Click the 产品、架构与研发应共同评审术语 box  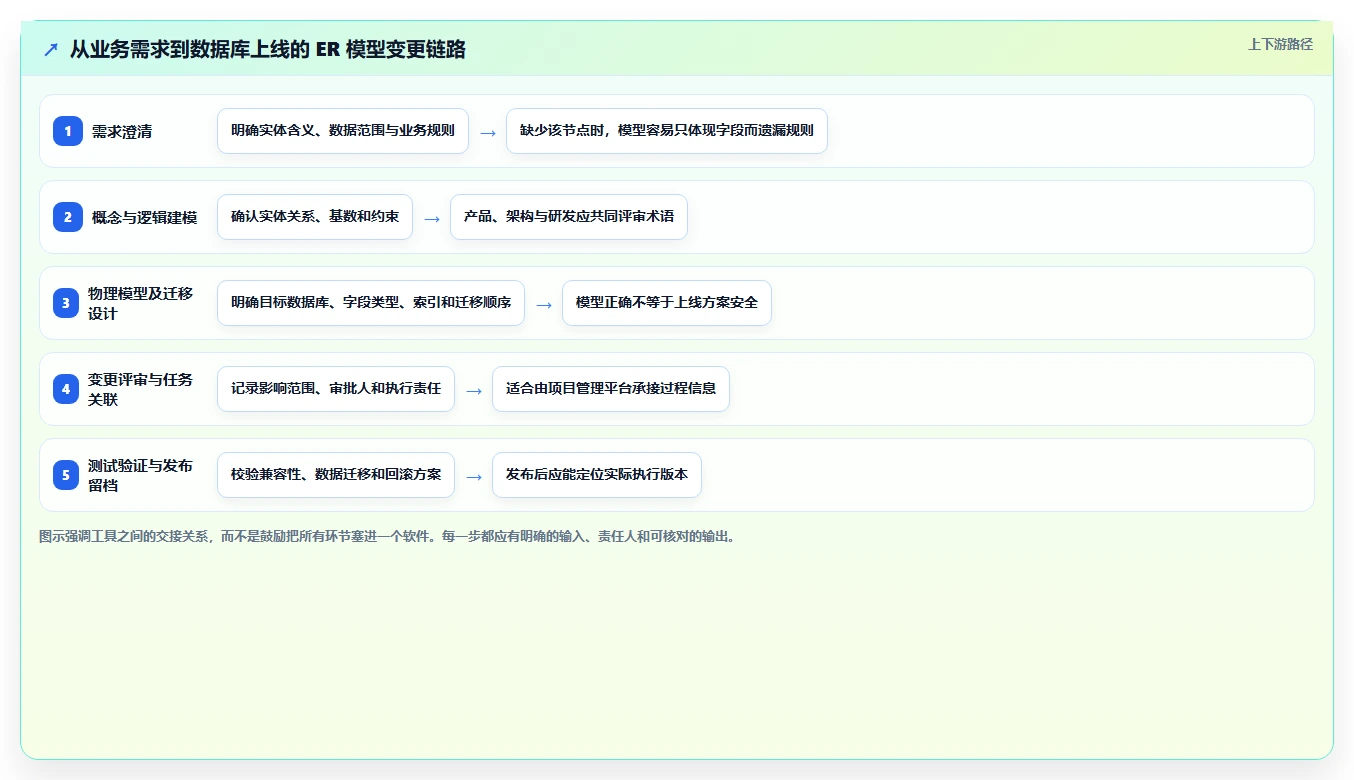pyautogui.click(x=569, y=217)
